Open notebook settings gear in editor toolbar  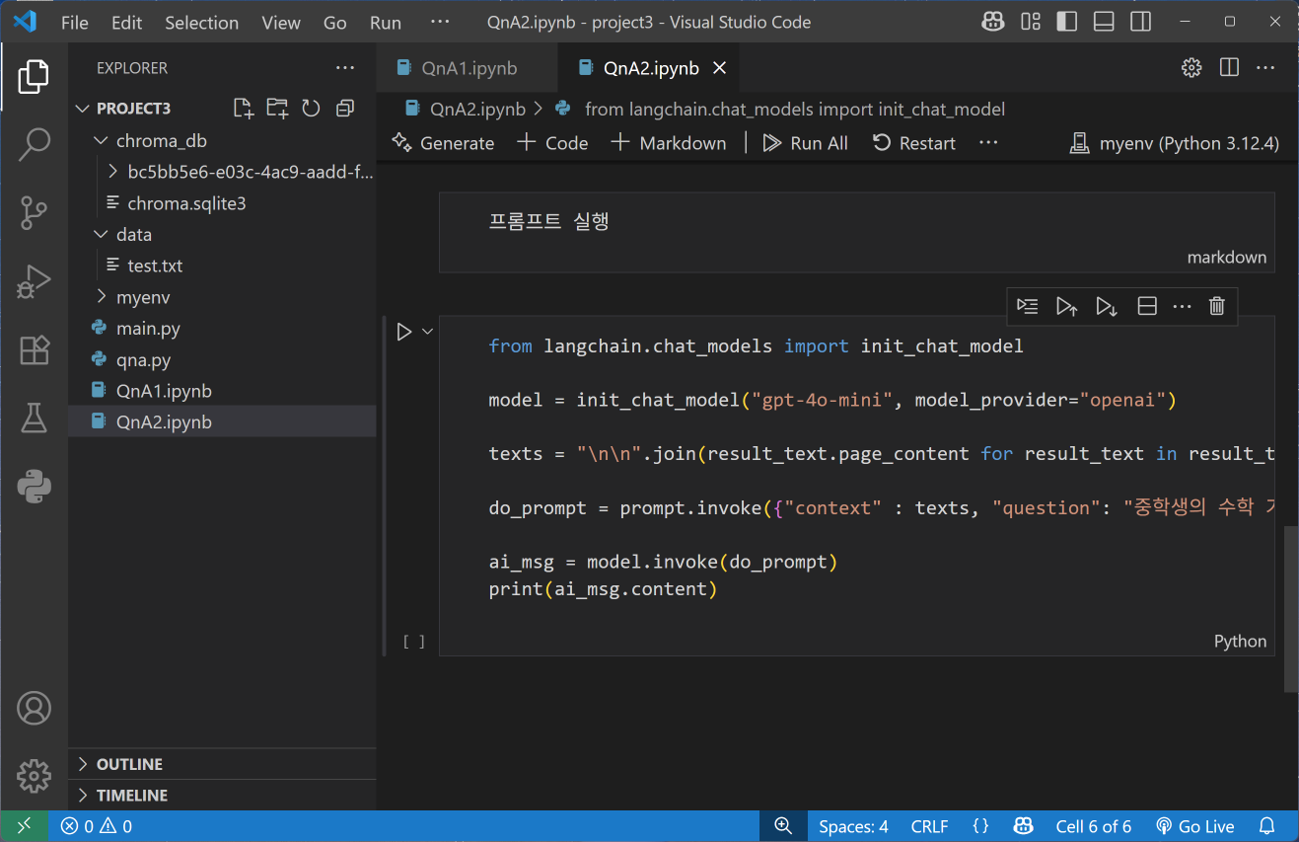point(1191,68)
